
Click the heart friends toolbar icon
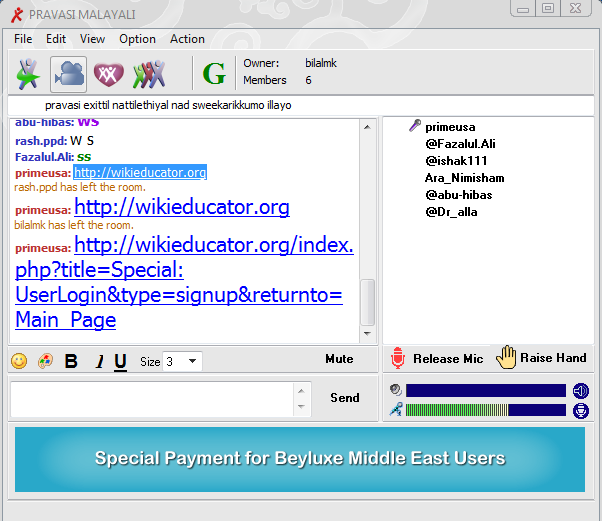tap(109, 74)
